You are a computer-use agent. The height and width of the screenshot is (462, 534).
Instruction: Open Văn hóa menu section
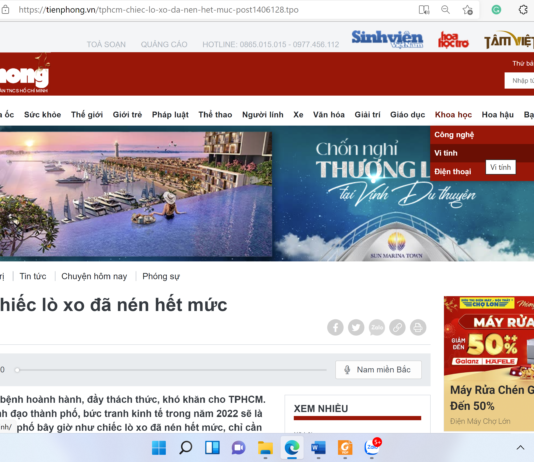(x=329, y=115)
